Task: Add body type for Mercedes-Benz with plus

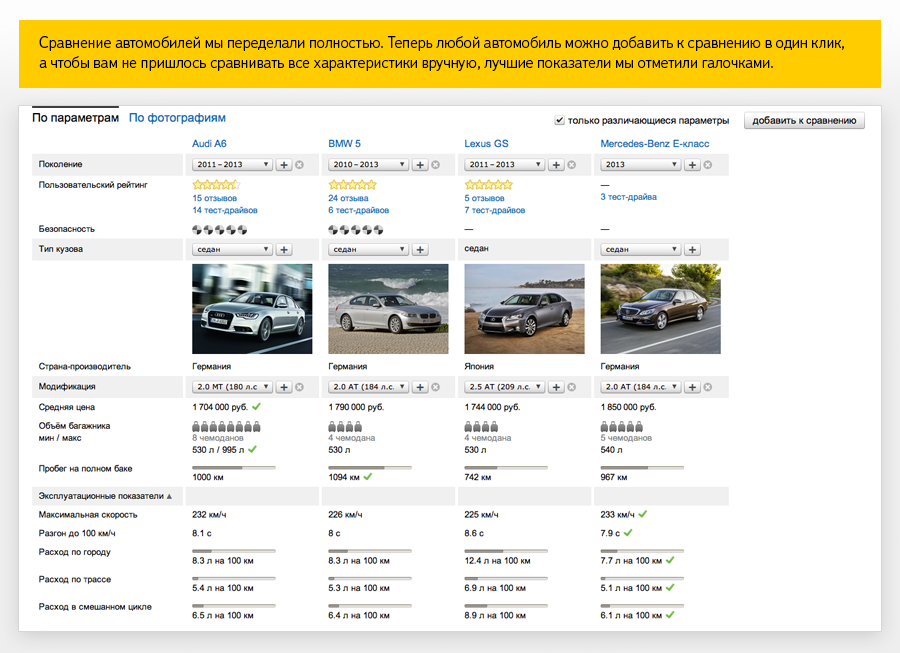Action: pos(692,250)
